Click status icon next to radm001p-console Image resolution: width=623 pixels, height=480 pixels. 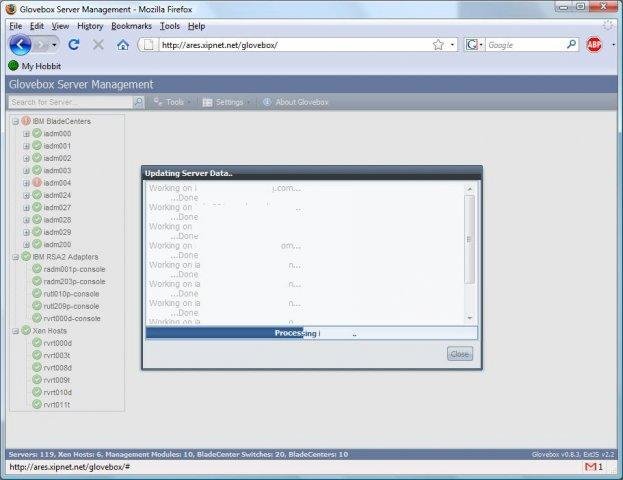[x=37, y=269]
